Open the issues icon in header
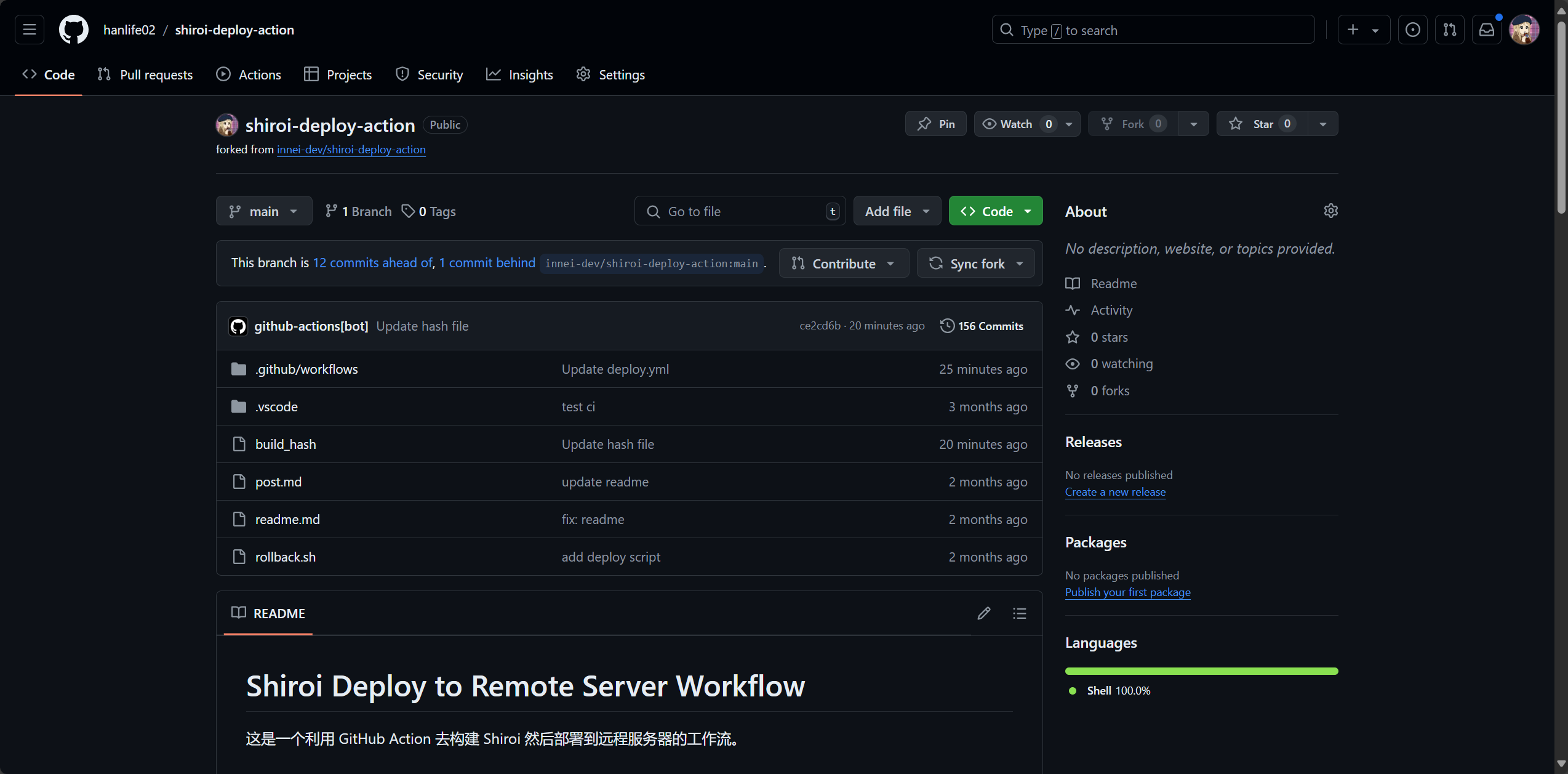The width and height of the screenshot is (1568, 774). (x=1412, y=30)
